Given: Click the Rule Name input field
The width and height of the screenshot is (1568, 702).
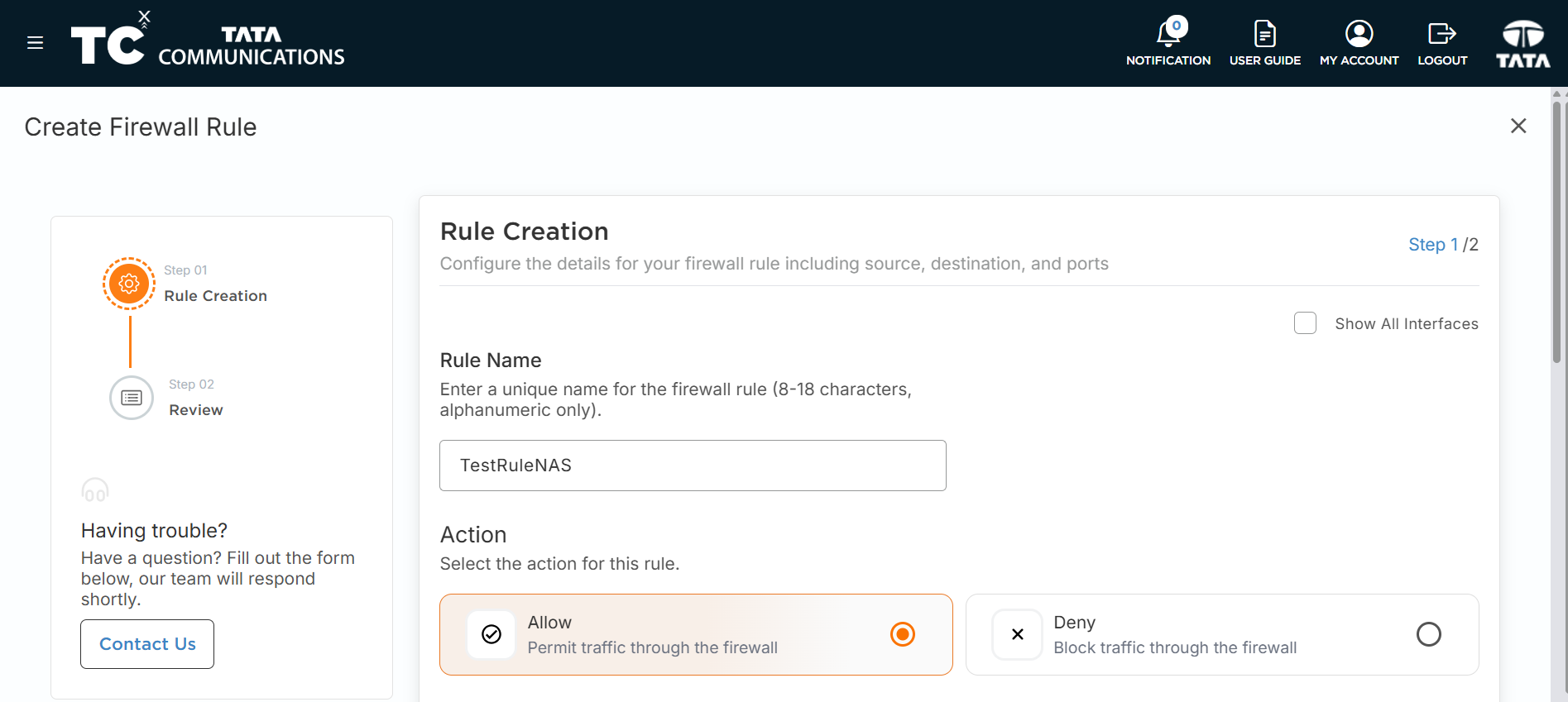Looking at the screenshot, I should click(x=693, y=466).
